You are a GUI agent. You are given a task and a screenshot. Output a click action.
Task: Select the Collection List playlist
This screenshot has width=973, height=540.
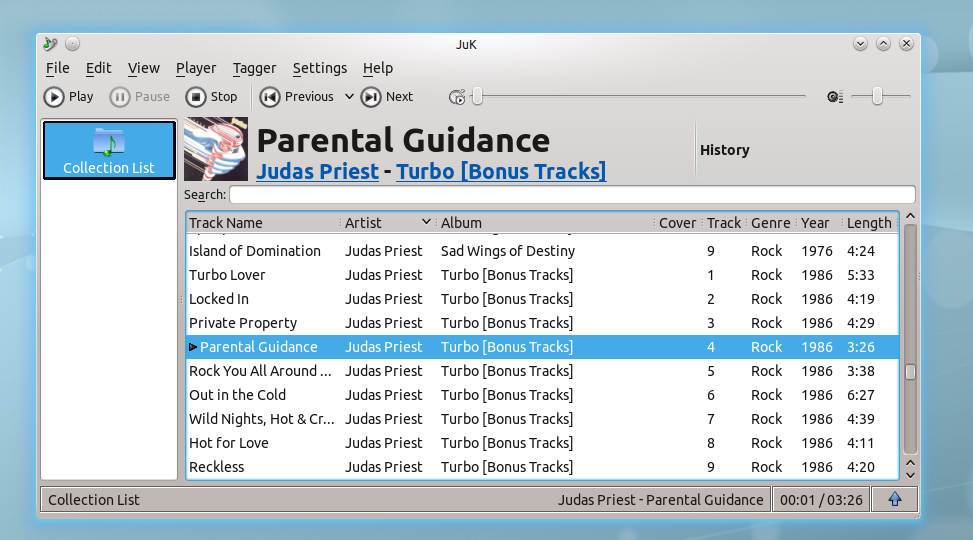click(109, 150)
